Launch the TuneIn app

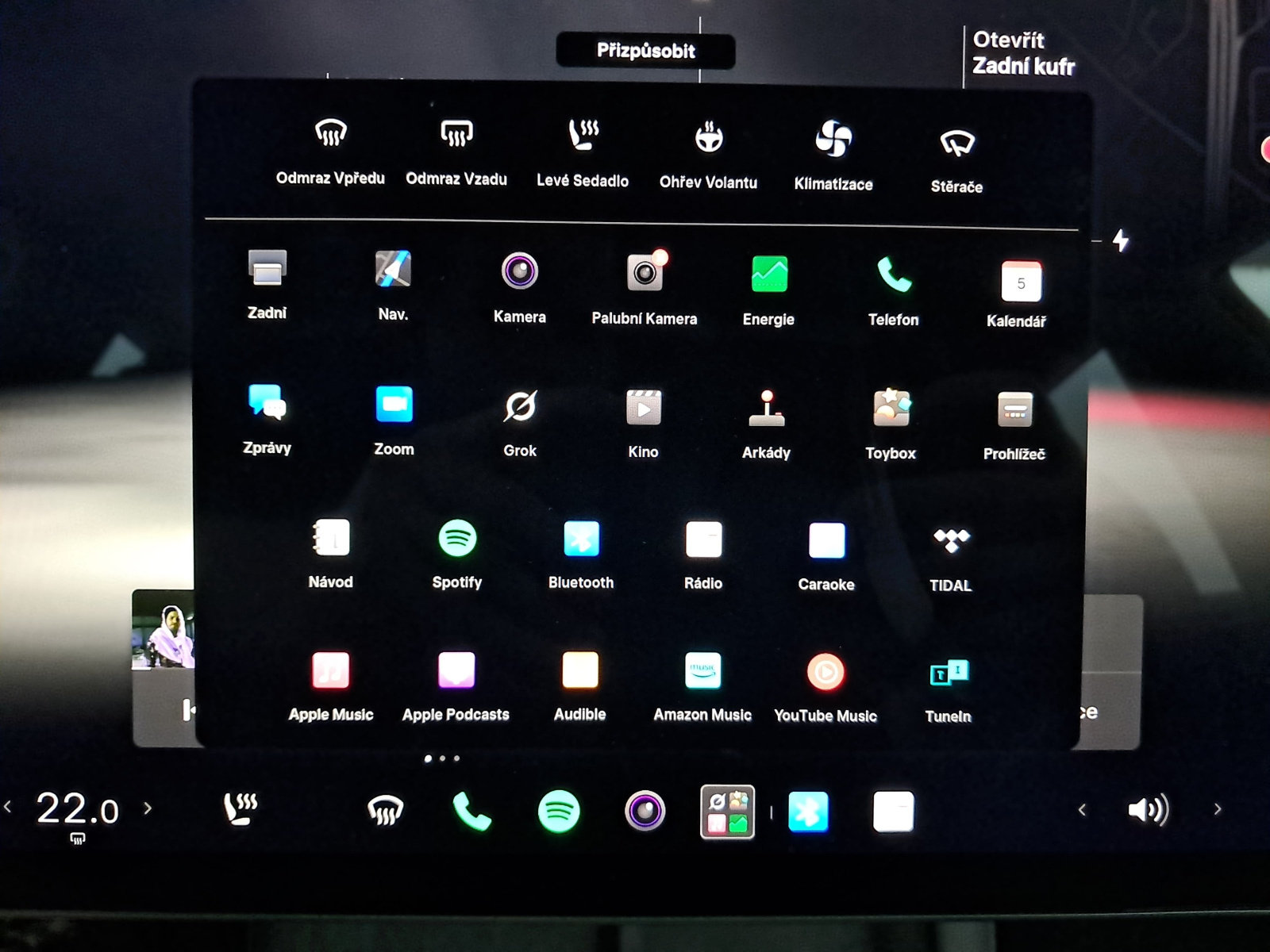pos(949,690)
